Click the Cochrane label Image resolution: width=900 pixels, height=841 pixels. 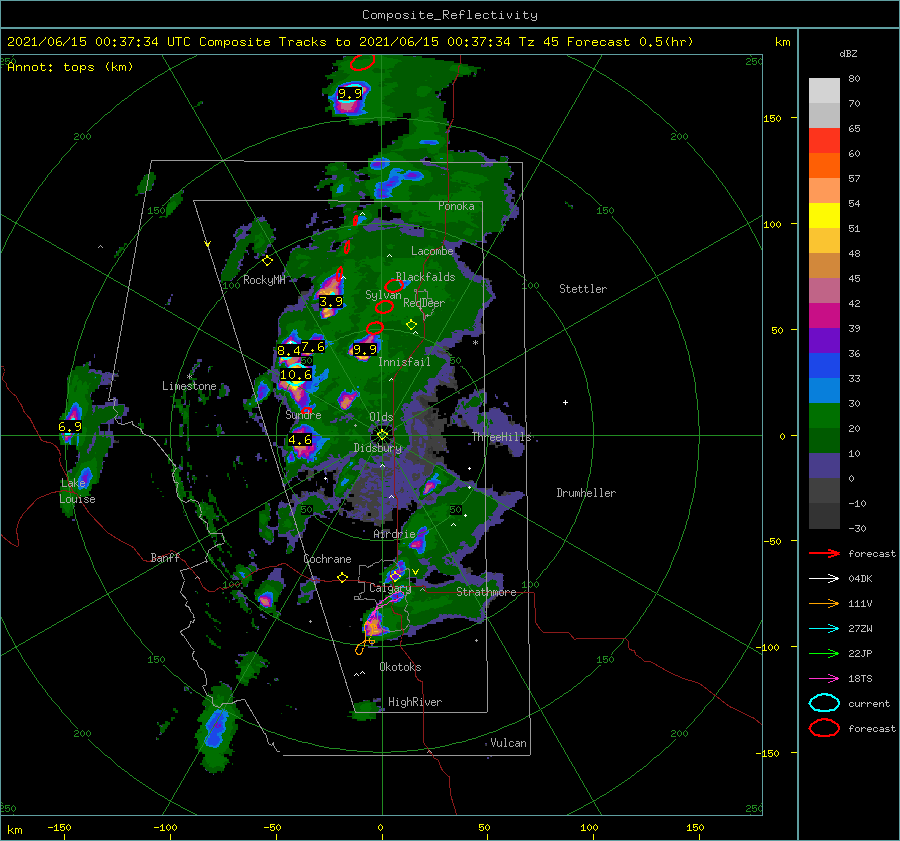click(x=327, y=559)
